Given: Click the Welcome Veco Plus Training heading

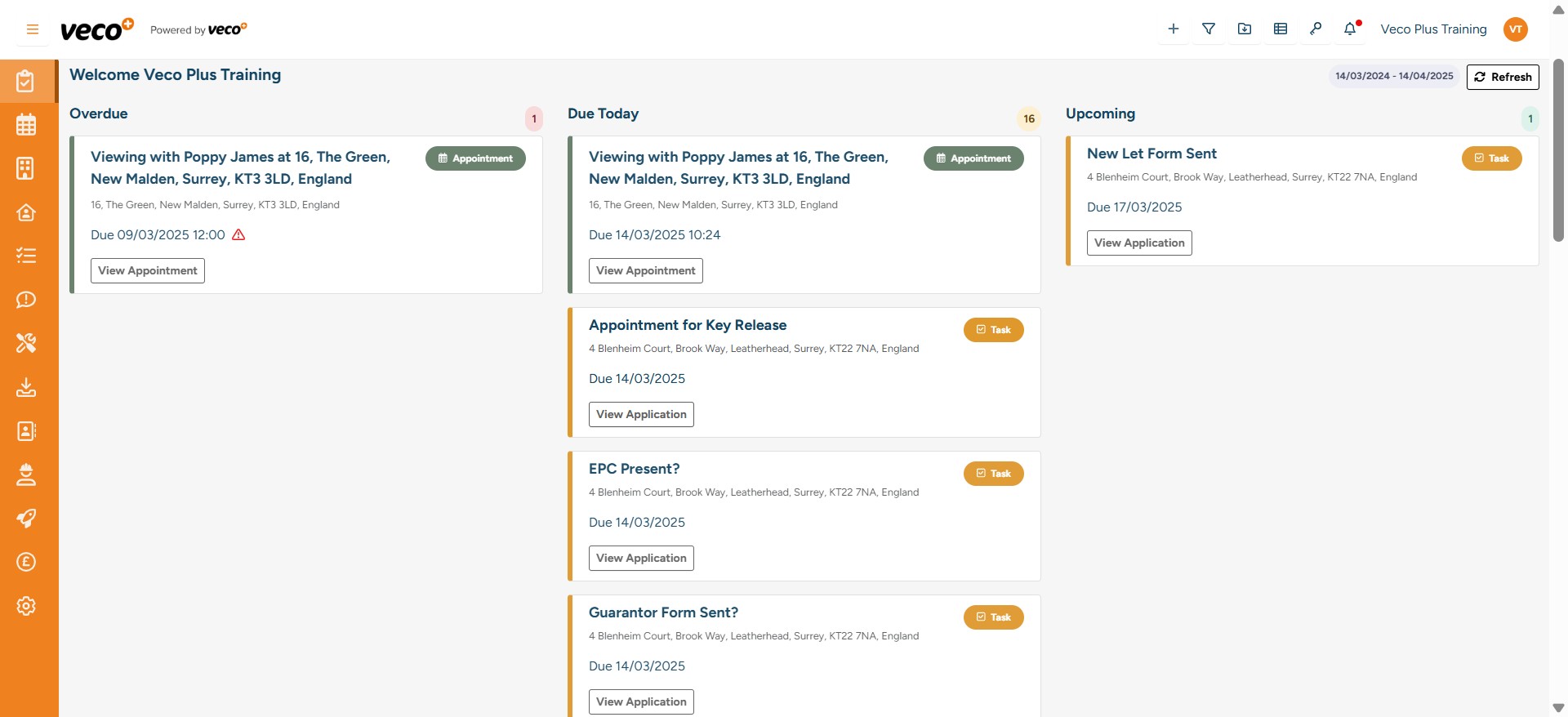Looking at the screenshot, I should [175, 74].
